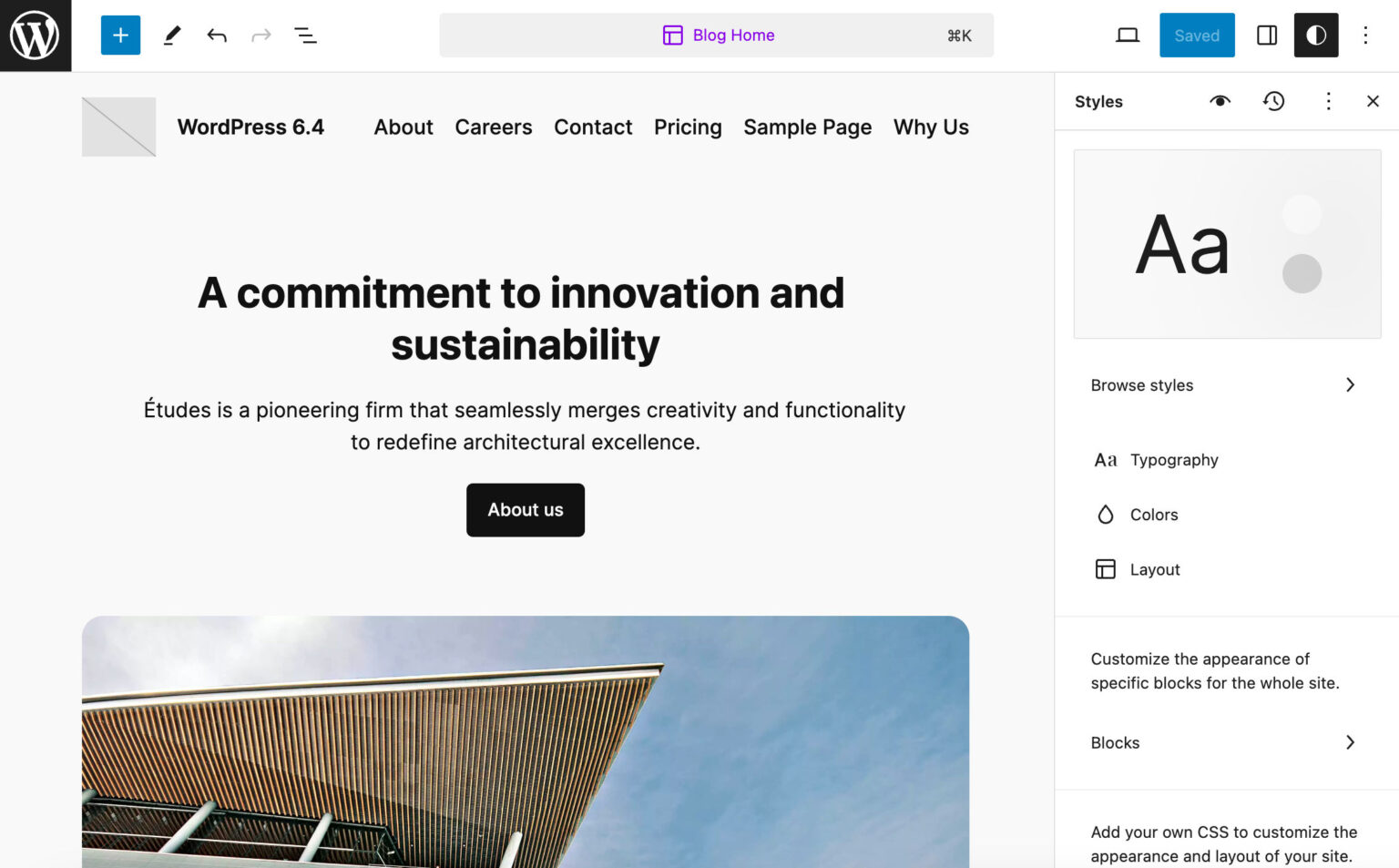Image resolution: width=1399 pixels, height=868 pixels.
Task: Open Typography settings in Styles
Action: pos(1173,459)
